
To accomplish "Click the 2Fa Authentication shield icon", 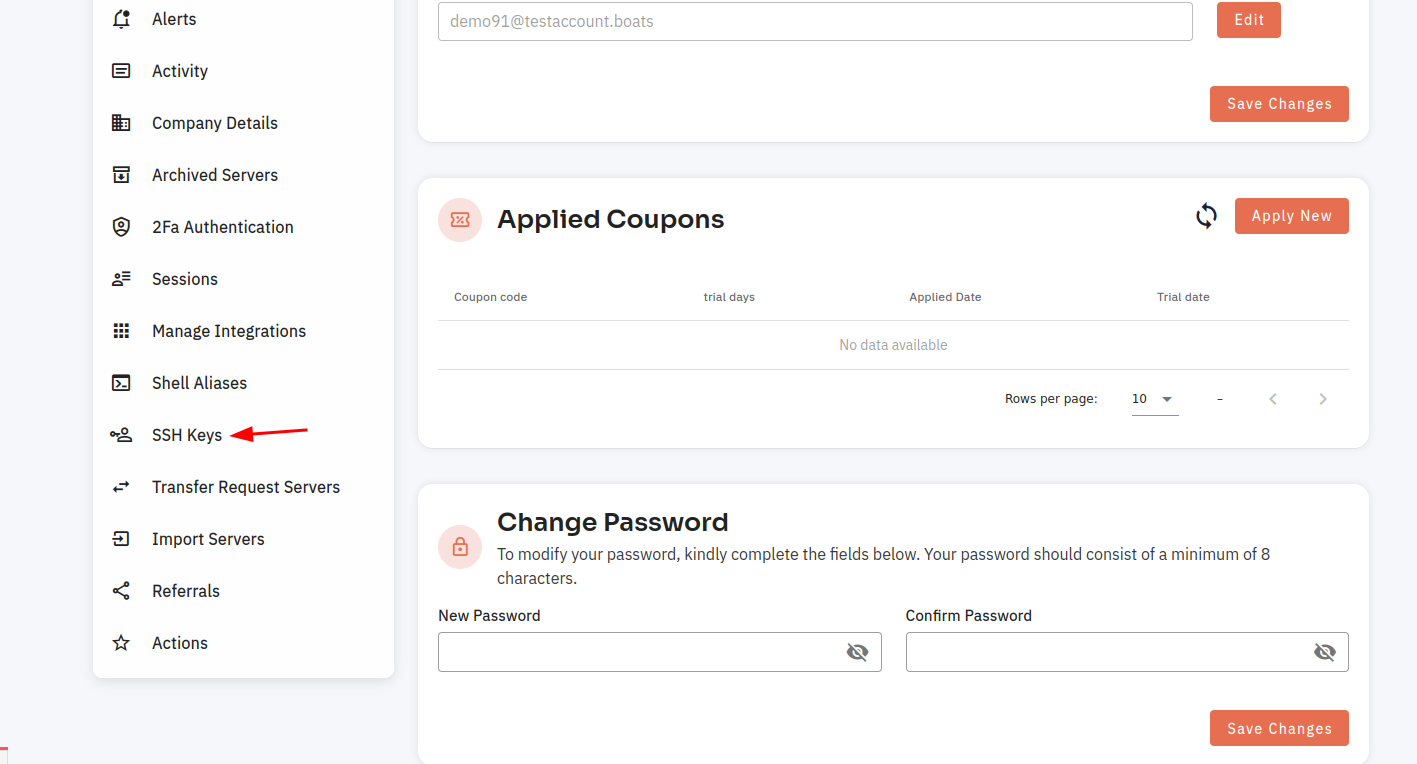I will tap(121, 227).
